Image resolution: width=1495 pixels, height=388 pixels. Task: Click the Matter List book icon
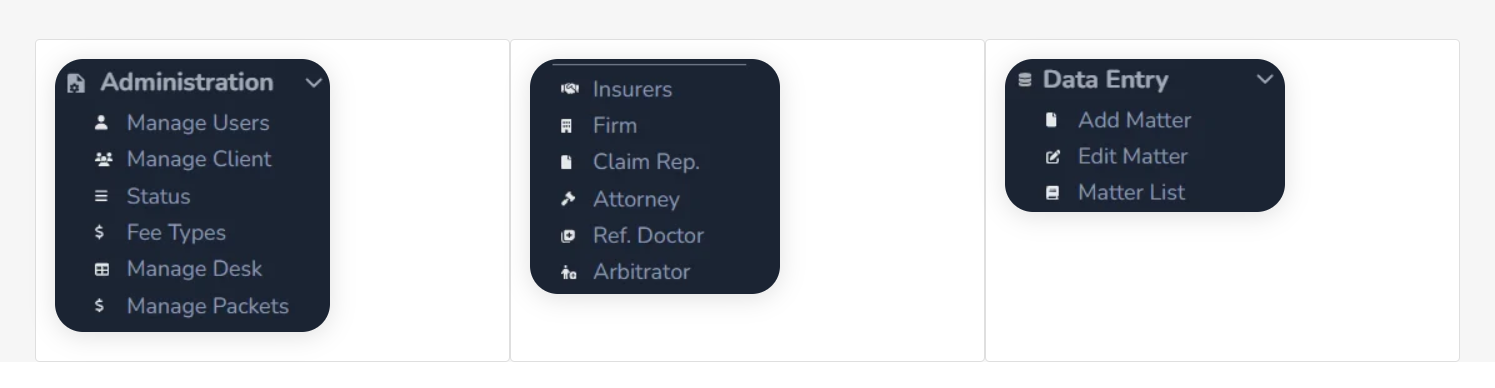(1052, 193)
